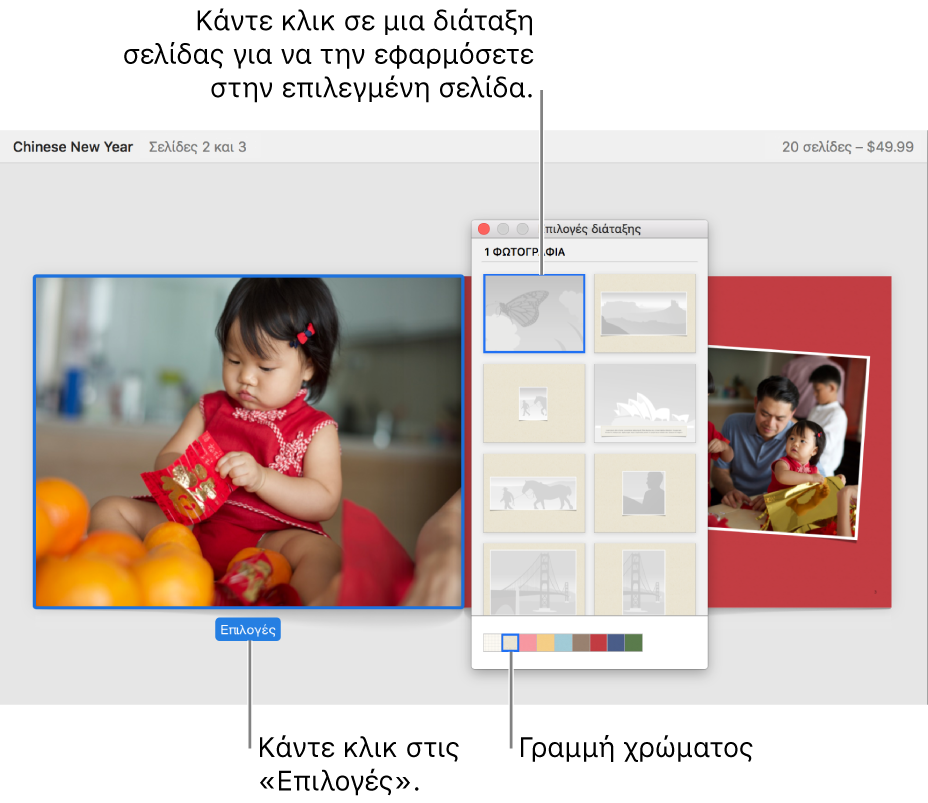Select the dark blue background swatch
The image size is (928, 803).
(616, 643)
